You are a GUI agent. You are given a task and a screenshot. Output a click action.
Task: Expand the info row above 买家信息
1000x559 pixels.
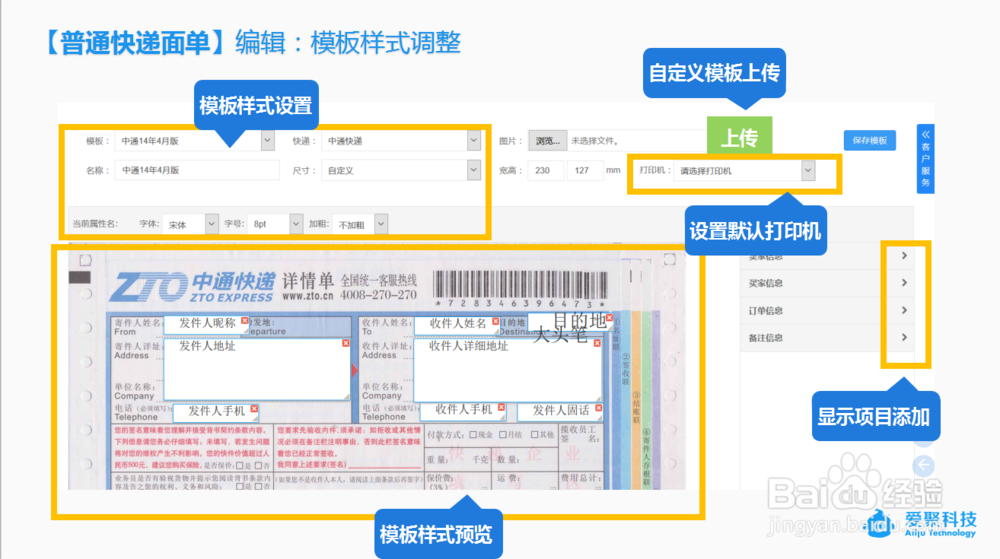(x=827, y=256)
